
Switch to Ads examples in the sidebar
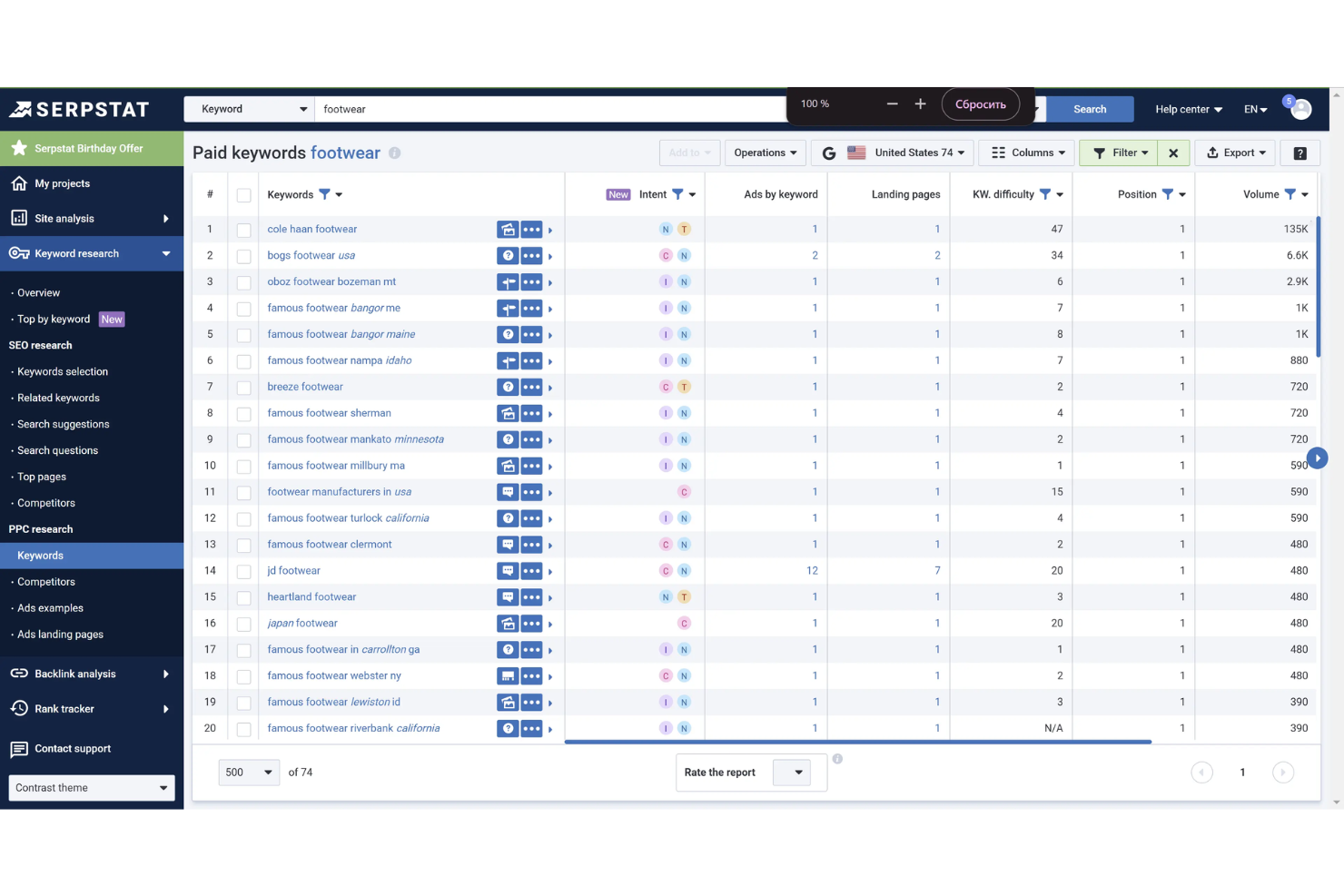pos(48,607)
